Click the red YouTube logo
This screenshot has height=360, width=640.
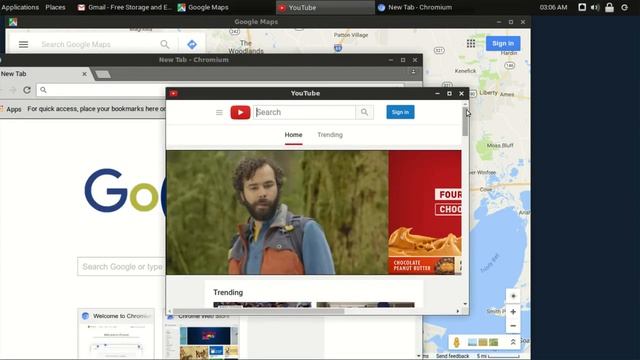click(x=240, y=112)
